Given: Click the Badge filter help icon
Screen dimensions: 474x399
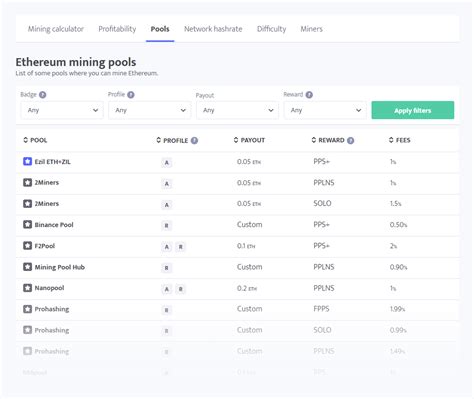Looking at the screenshot, I should (43, 95).
